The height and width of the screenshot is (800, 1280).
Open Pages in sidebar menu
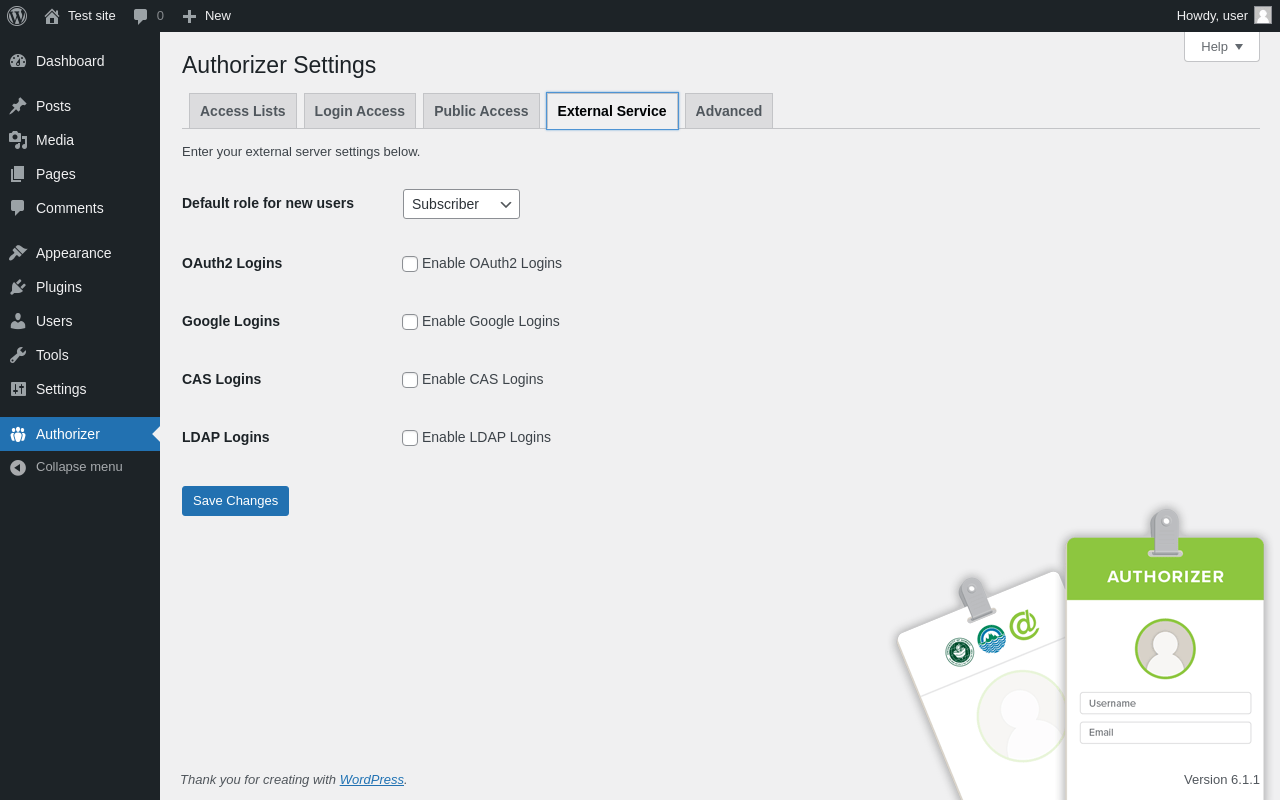[x=80, y=174]
